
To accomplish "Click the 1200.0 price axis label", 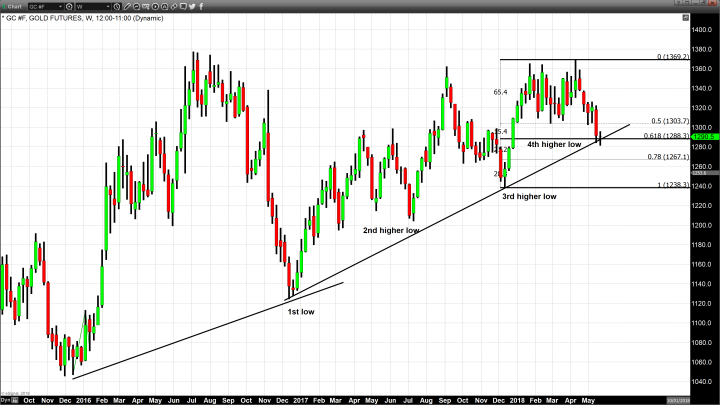I will coord(702,225).
